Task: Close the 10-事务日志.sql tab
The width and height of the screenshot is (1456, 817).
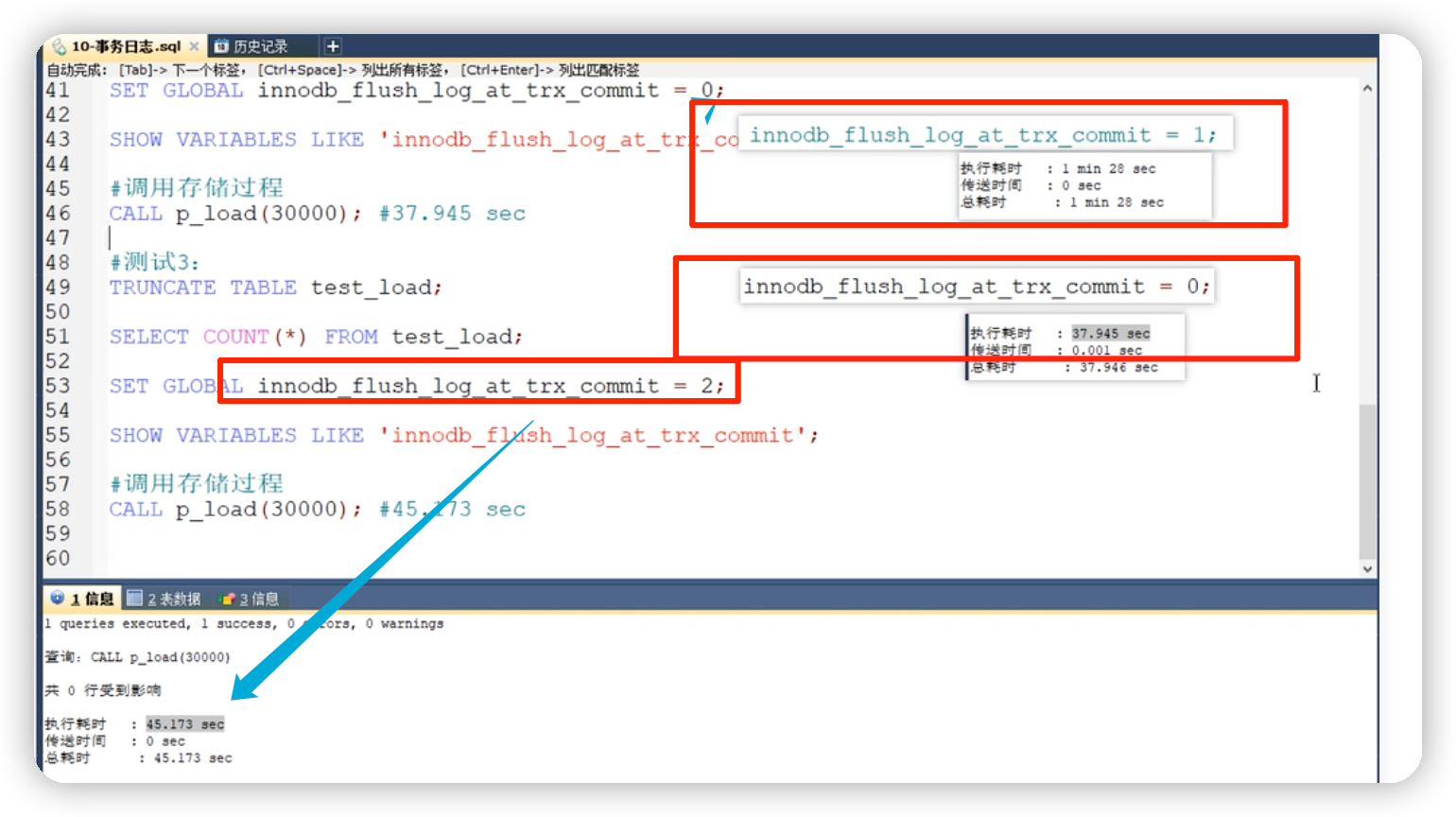Action: pyautogui.click(x=194, y=44)
